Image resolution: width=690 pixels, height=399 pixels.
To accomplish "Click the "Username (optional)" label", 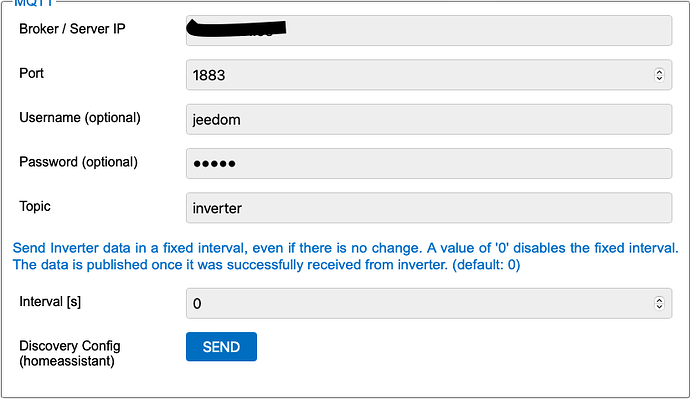I will [80, 117].
